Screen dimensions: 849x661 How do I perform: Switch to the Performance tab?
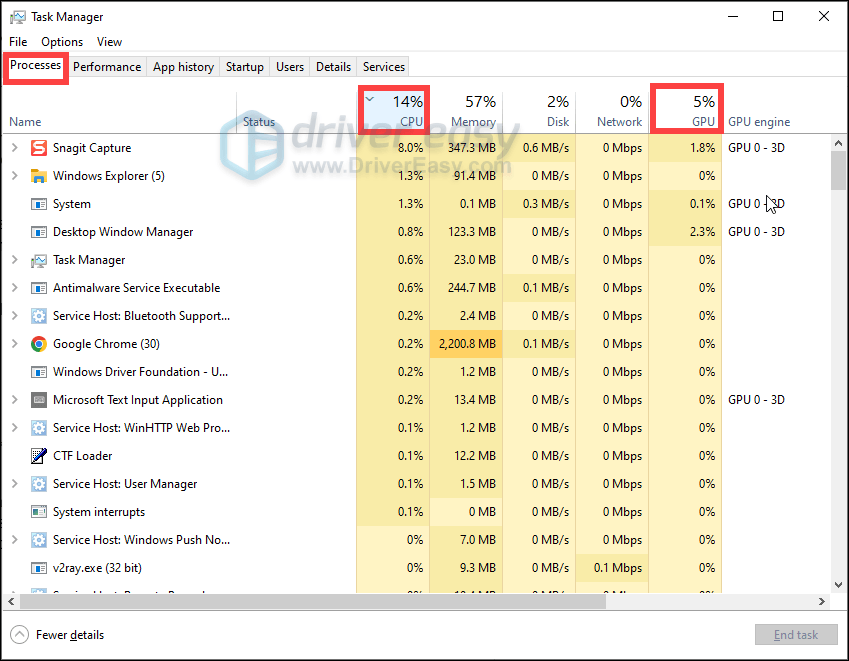107,66
